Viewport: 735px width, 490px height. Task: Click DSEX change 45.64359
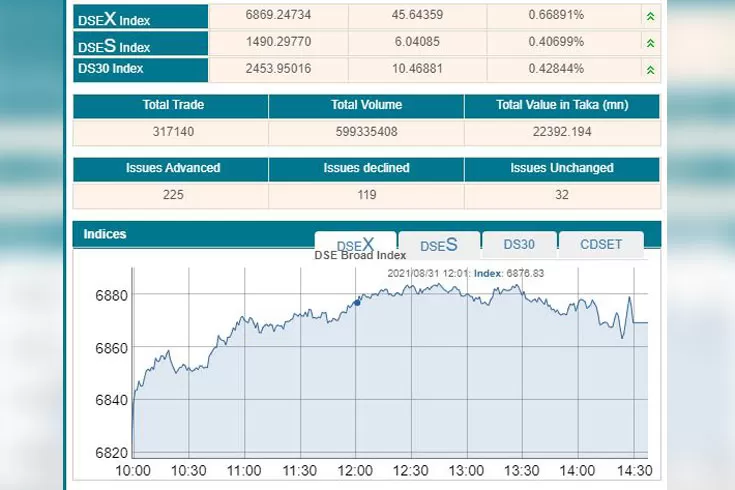click(417, 15)
